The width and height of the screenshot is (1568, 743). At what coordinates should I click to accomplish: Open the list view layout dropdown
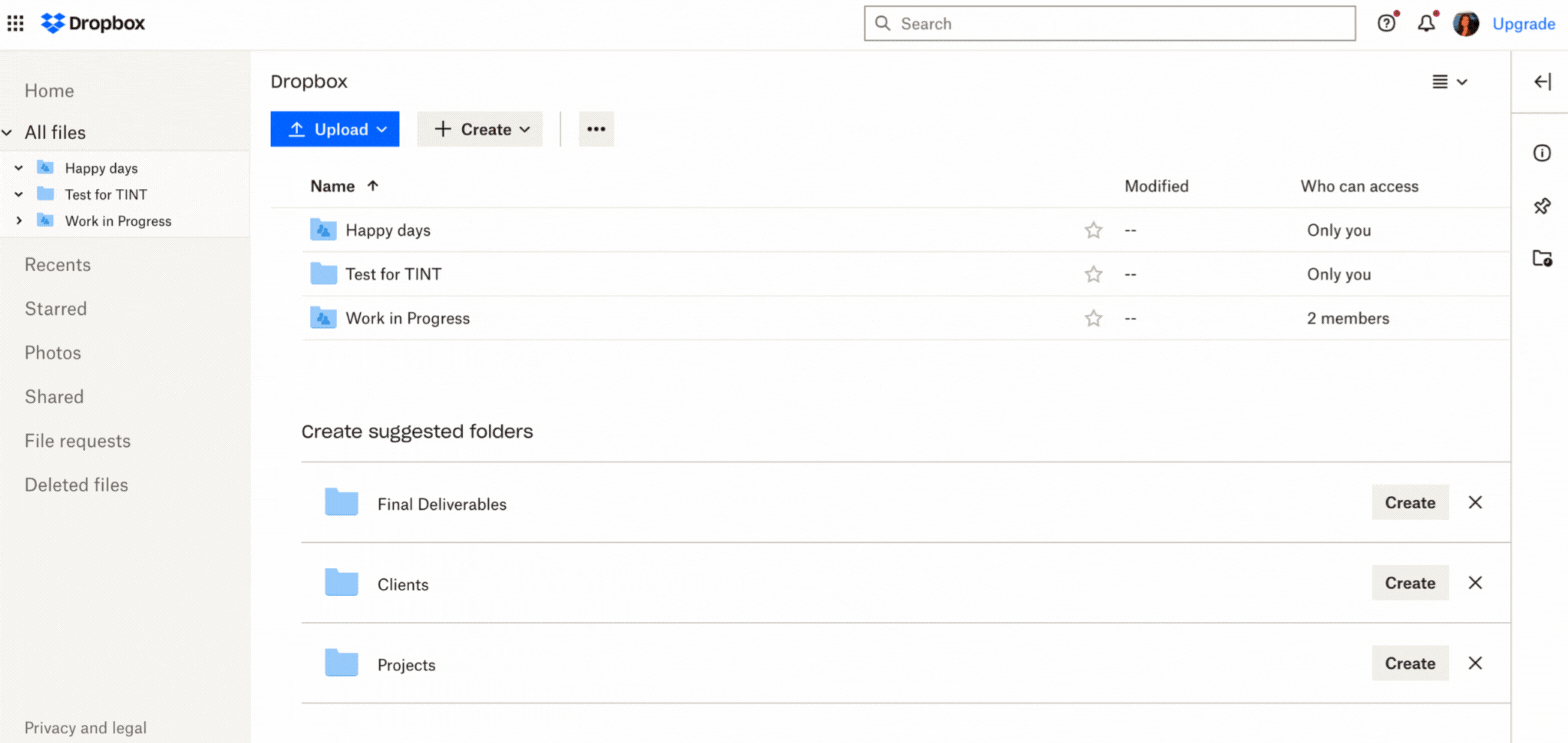pyautogui.click(x=1449, y=82)
